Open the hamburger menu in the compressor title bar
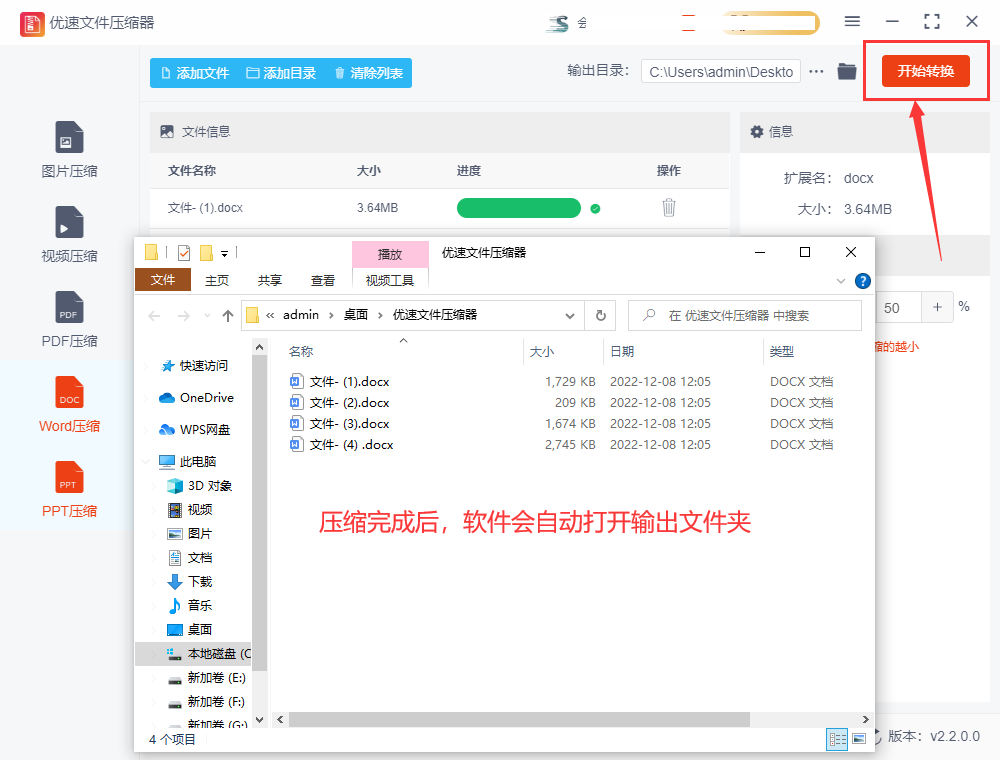Screen dimensions: 1000x760 852,22
